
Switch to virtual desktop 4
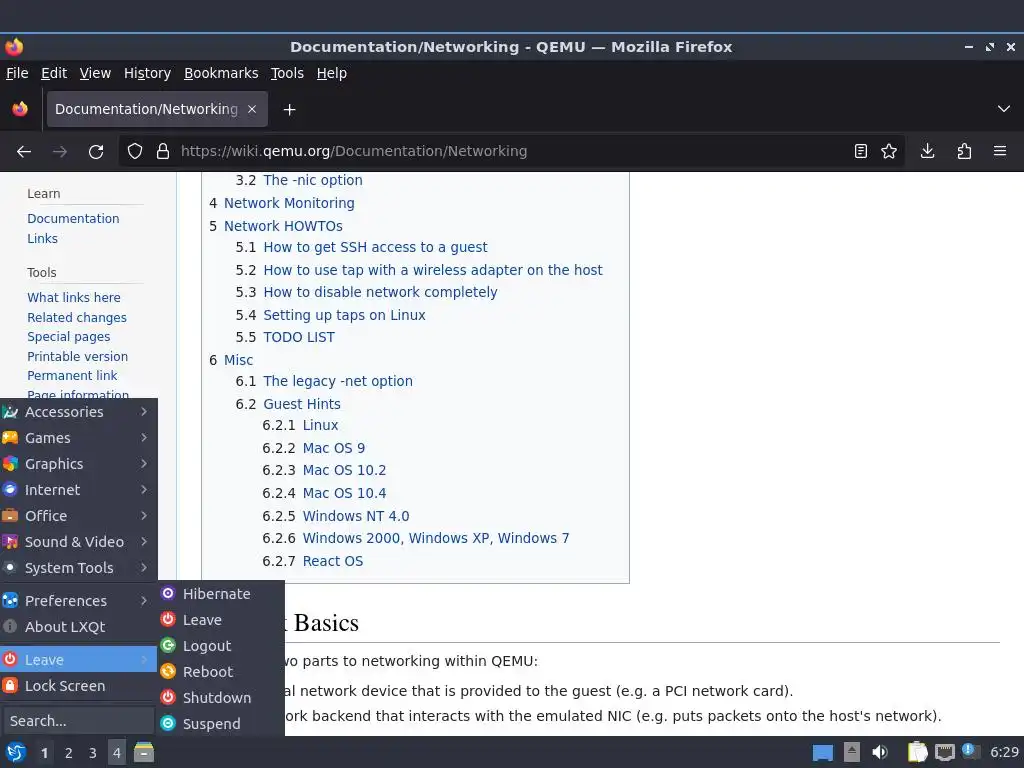[x=117, y=753]
